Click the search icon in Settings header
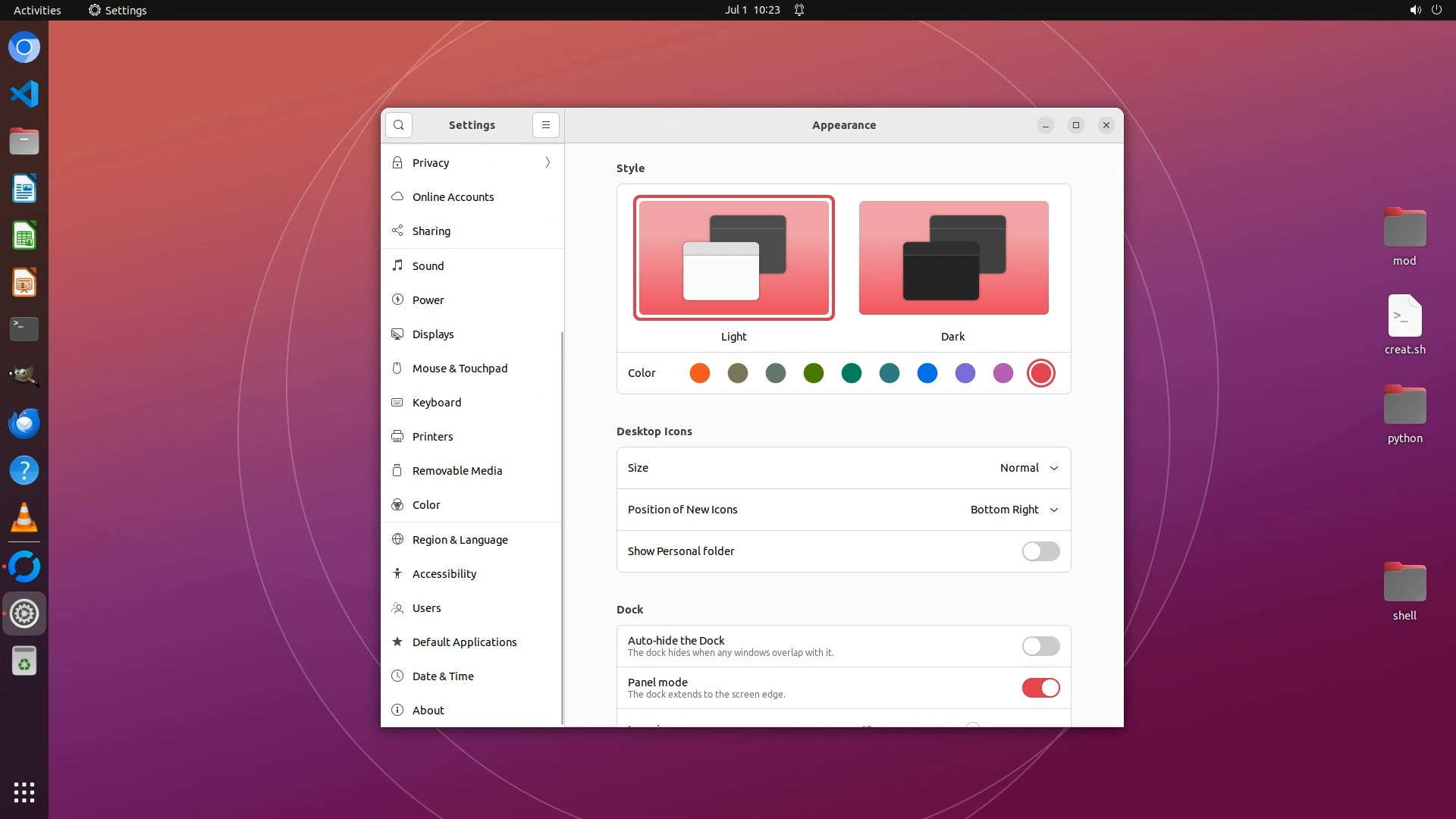 pyautogui.click(x=398, y=125)
